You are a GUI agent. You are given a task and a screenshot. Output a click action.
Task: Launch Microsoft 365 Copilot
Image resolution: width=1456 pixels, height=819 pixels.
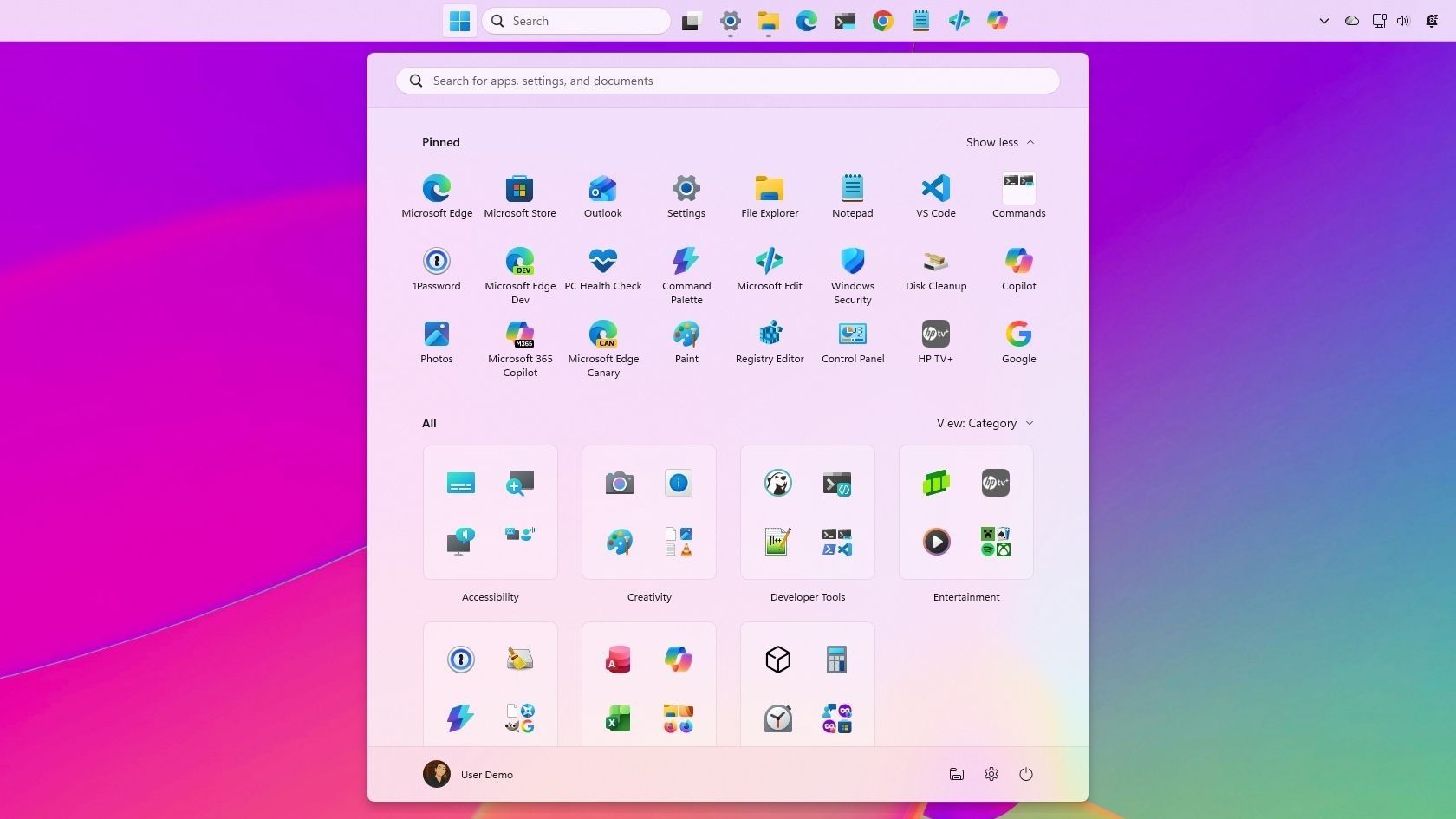pos(520,348)
